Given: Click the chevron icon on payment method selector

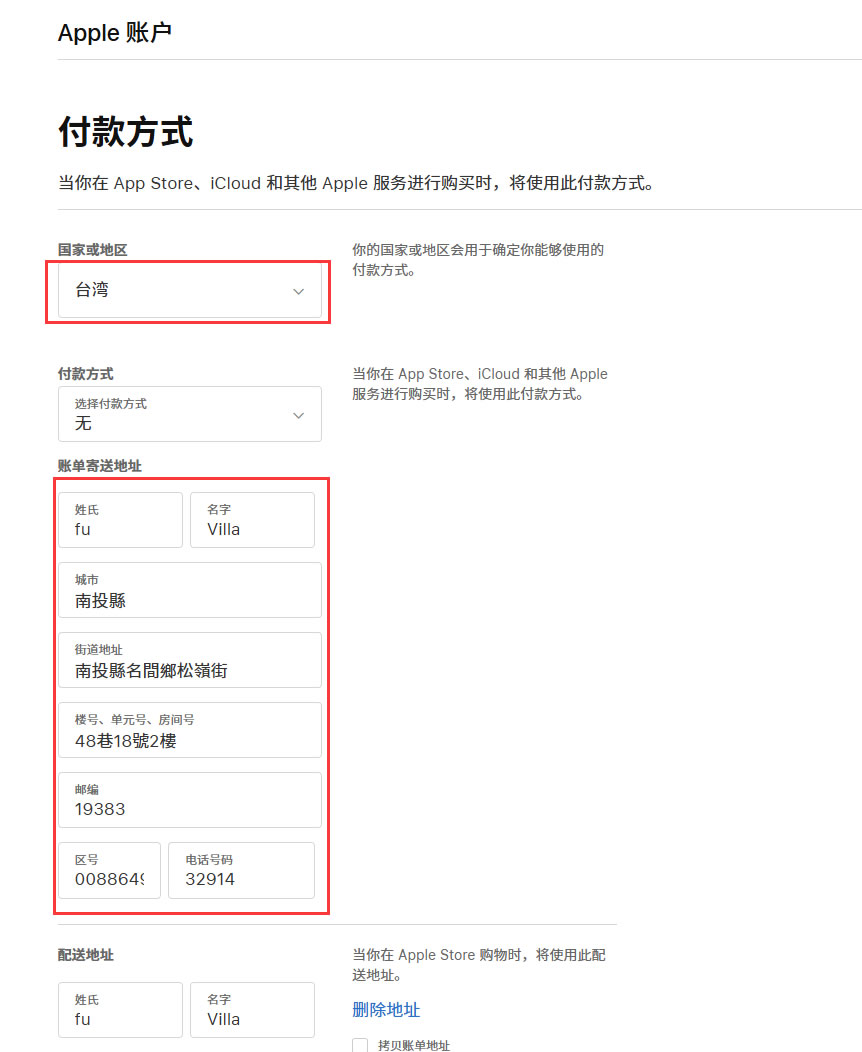Looking at the screenshot, I should pos(298,414).
